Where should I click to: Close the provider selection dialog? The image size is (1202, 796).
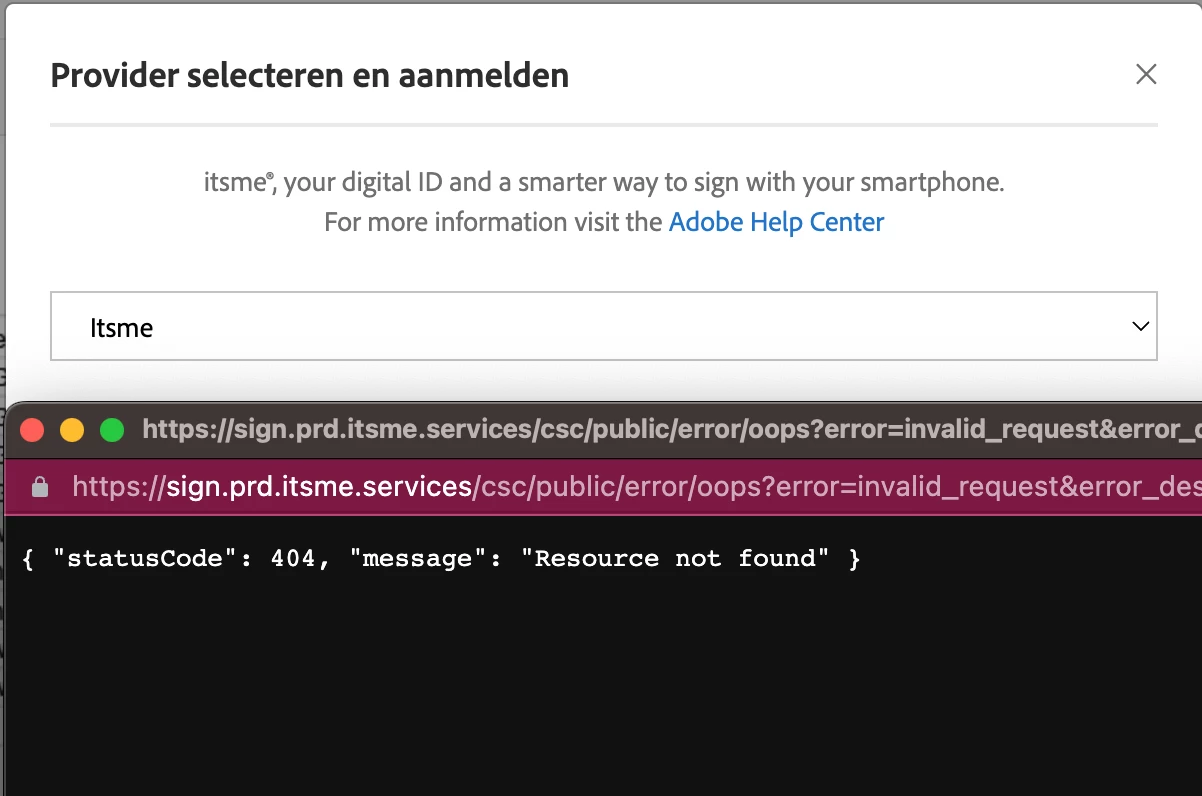pos(1146,74)
